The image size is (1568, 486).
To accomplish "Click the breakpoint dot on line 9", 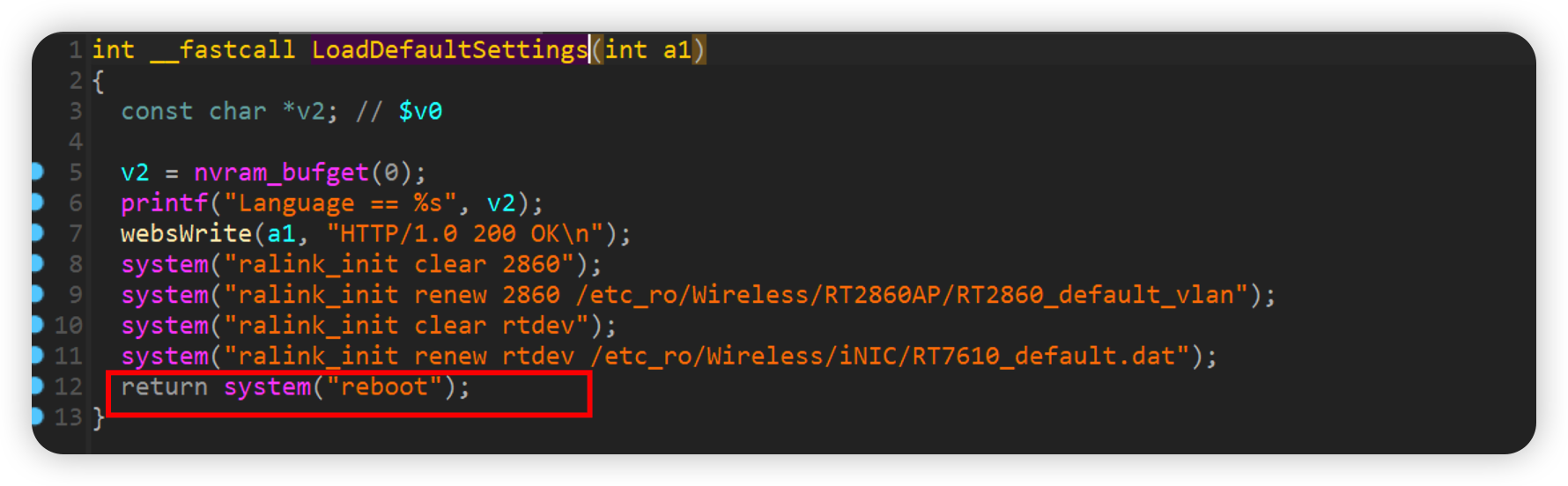I will [37, 294].
